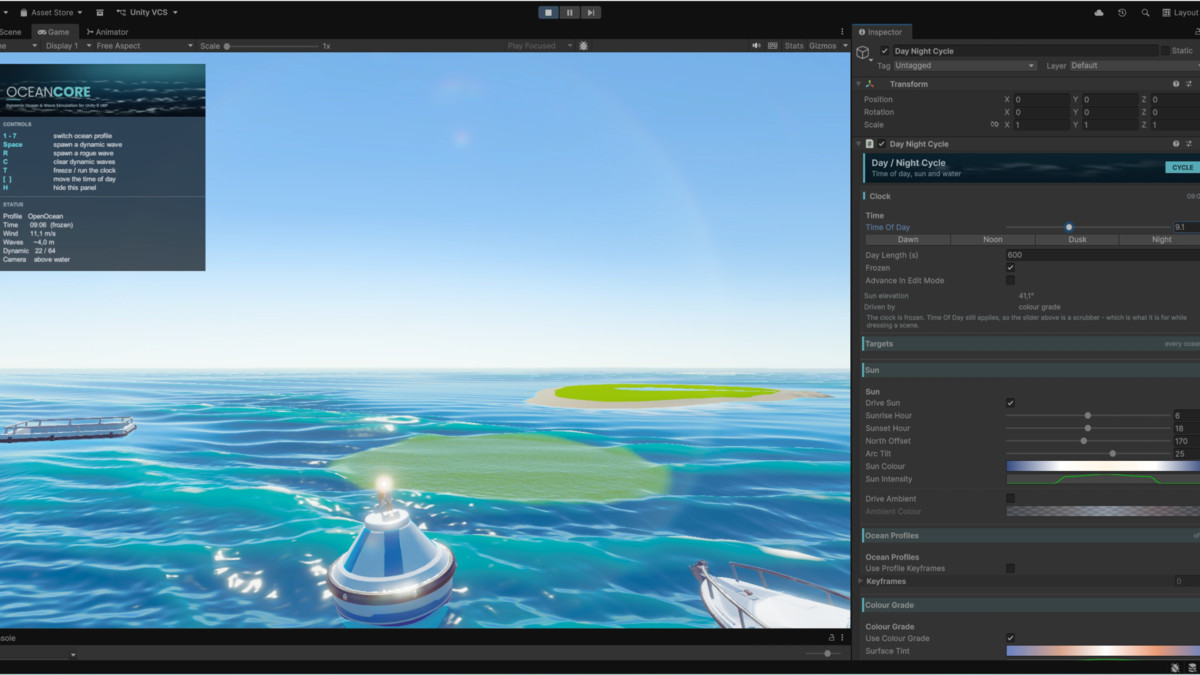Open the cloud services icon
The height and width of the screenshot is (675, 1200).
[x=1100, y=12]
